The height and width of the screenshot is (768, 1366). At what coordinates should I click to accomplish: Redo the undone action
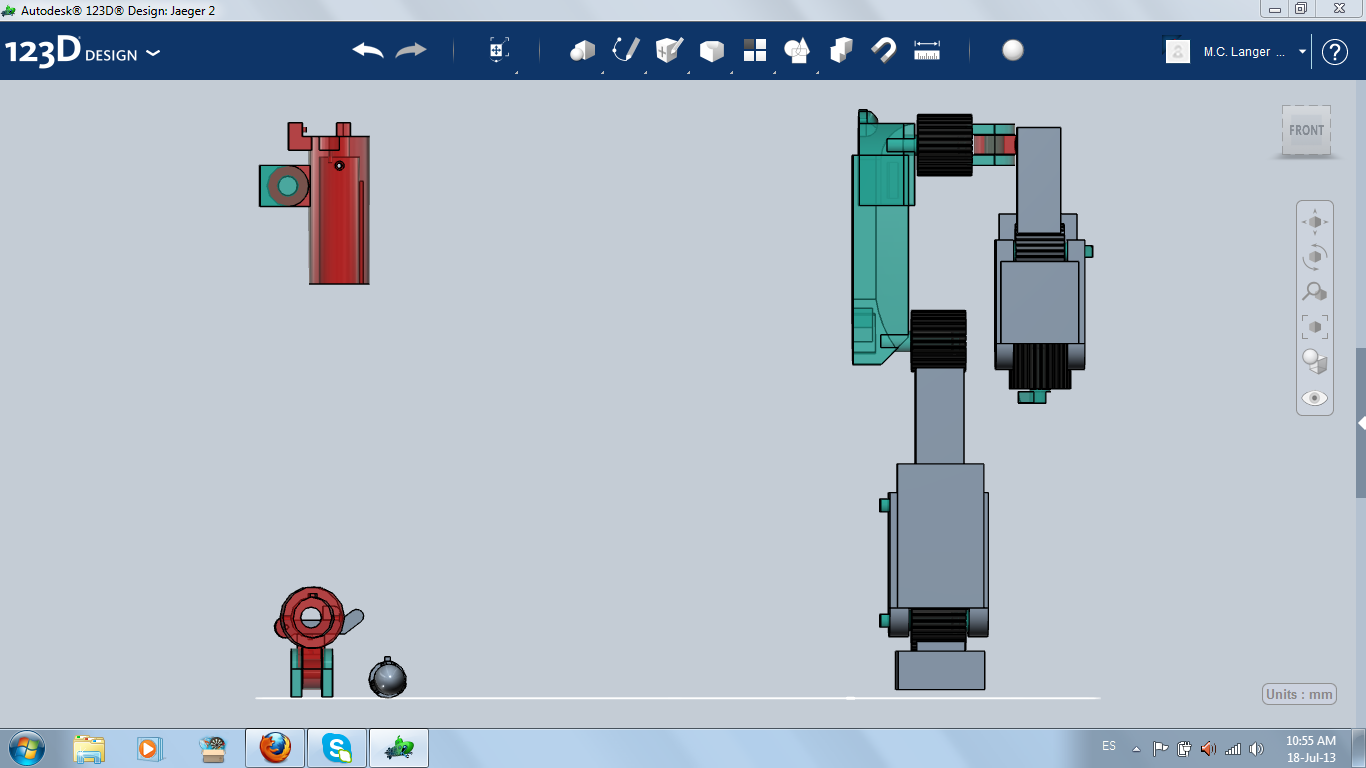coord(411,51)
